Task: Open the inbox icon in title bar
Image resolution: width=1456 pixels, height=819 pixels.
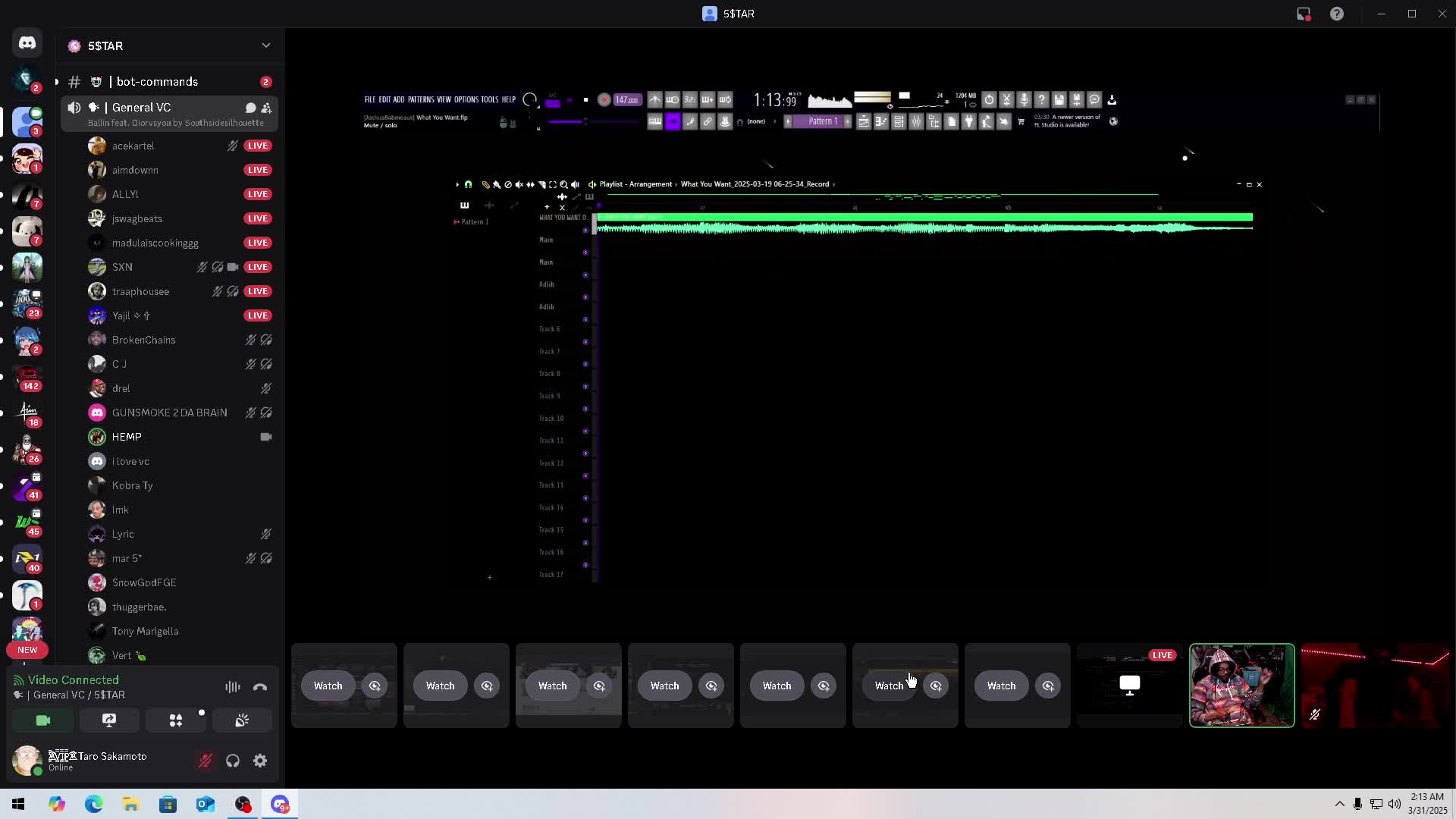Action: (1304, 14)
